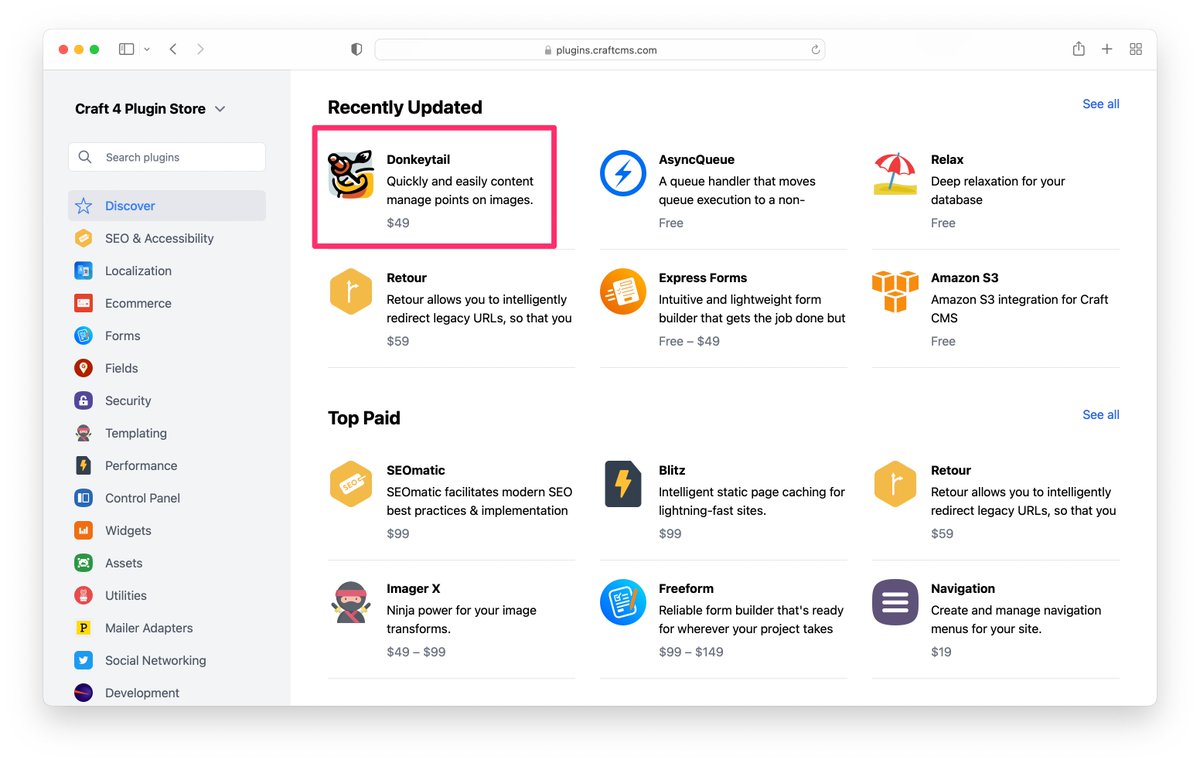The width and height of the screenshot is (1200, 763).
Task: Click the $99 – $149 Freeform price
Action: coord(691,652)
